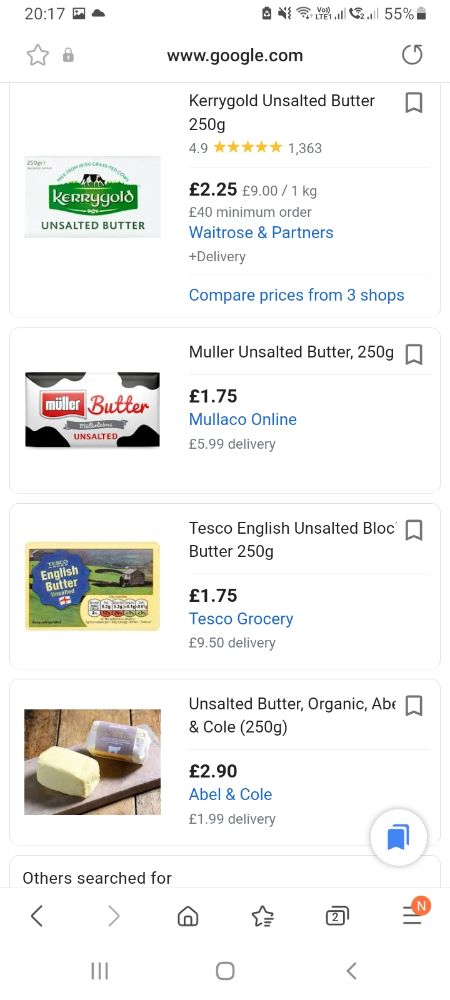Show Android recent apps button
The height and width of the screenshot is (1000, 450).
[99, 971]
